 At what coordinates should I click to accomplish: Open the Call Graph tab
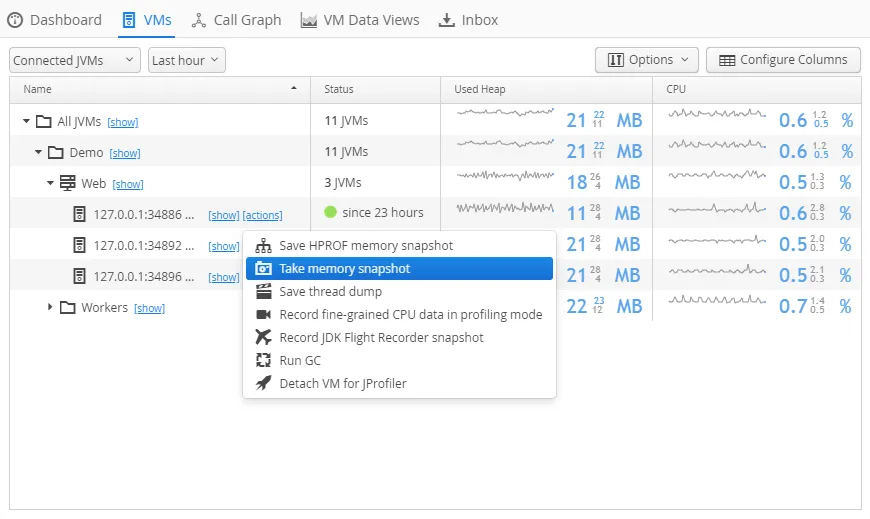coord(236,20)
